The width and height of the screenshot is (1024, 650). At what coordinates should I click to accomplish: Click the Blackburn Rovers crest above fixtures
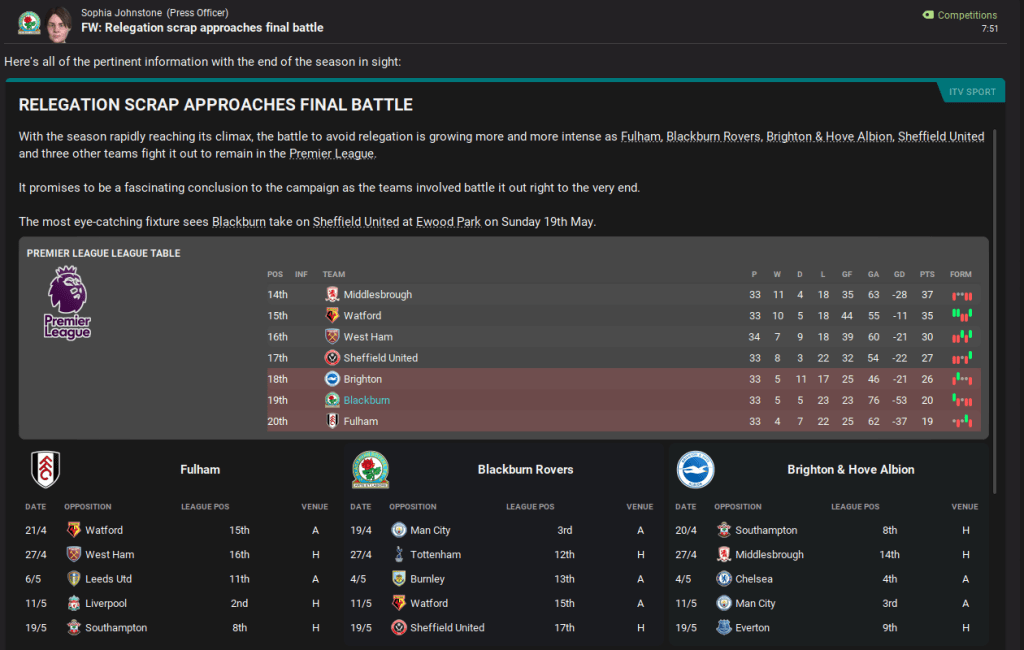(370, 469)
